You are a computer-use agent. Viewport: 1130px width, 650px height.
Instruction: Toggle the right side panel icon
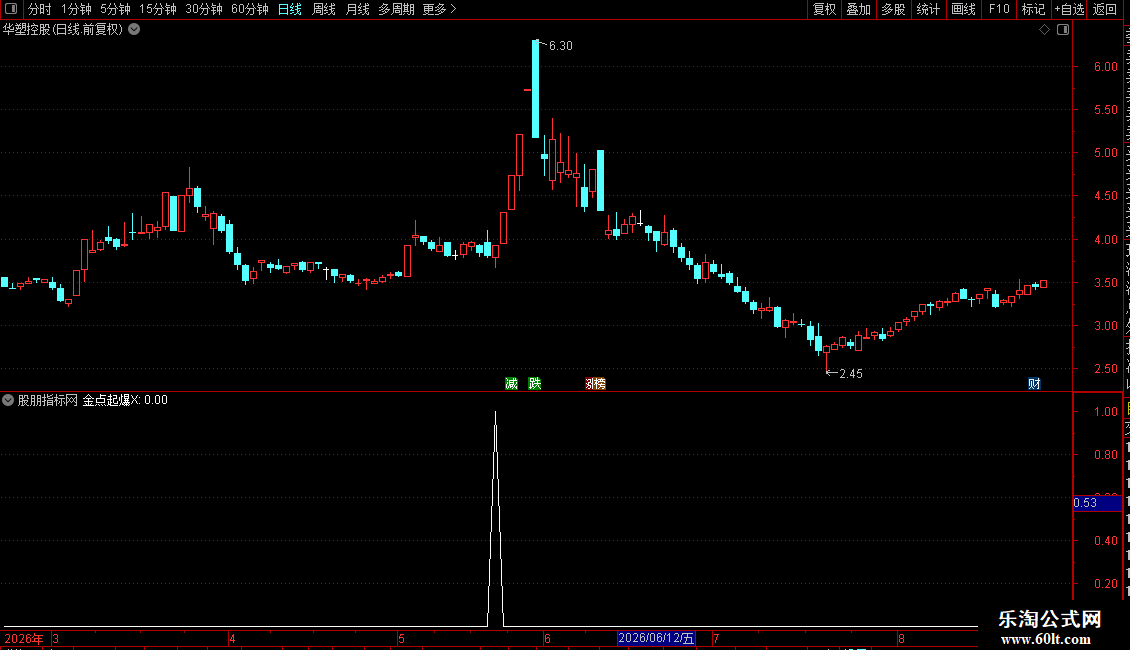(1063, 30)
